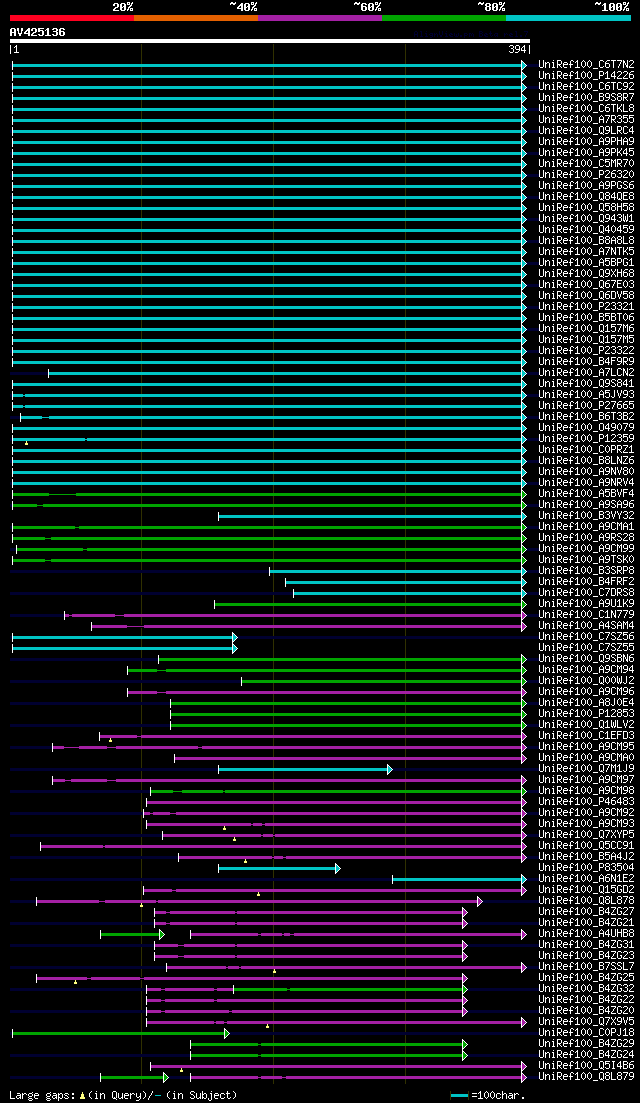
Task: Click the green ~80% legend segment
Action: [444, 17]
